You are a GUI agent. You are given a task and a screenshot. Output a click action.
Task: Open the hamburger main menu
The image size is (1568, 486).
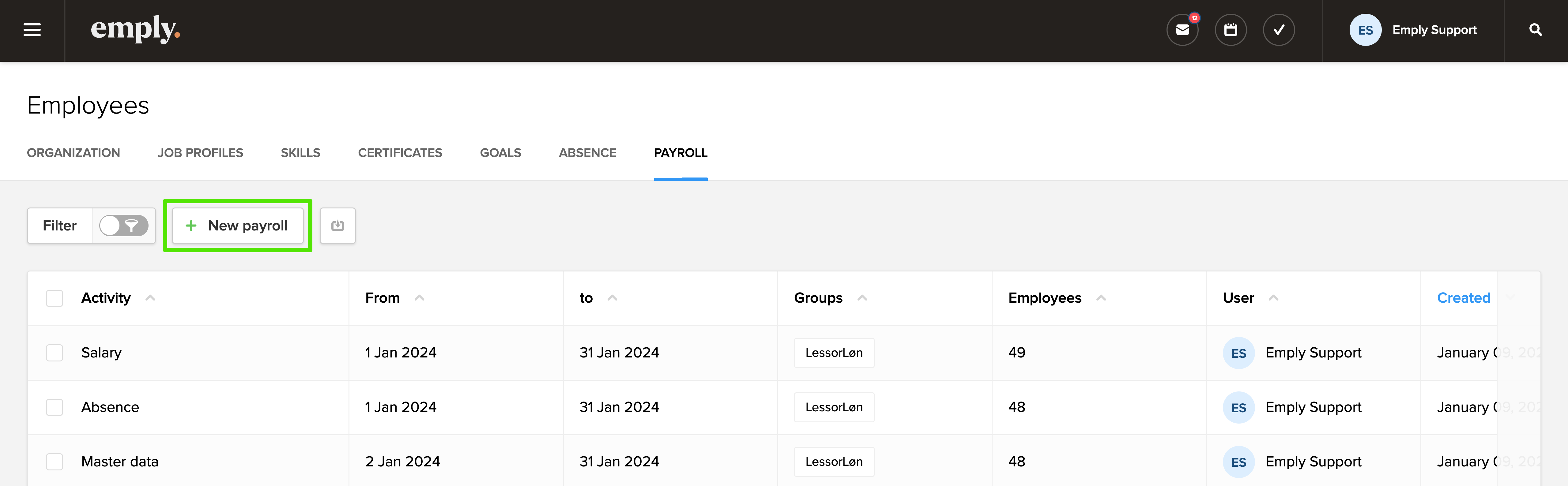coord(32,30)
